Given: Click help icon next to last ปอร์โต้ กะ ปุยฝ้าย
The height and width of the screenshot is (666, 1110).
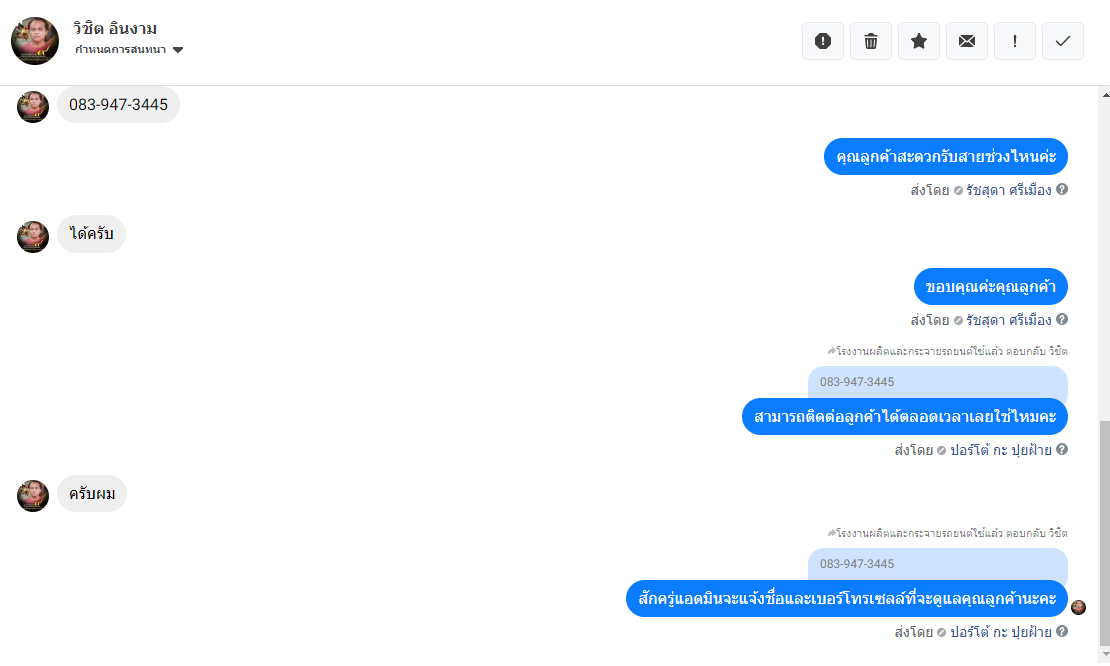Looking at the screenshot, I should tap(1062, 631).
